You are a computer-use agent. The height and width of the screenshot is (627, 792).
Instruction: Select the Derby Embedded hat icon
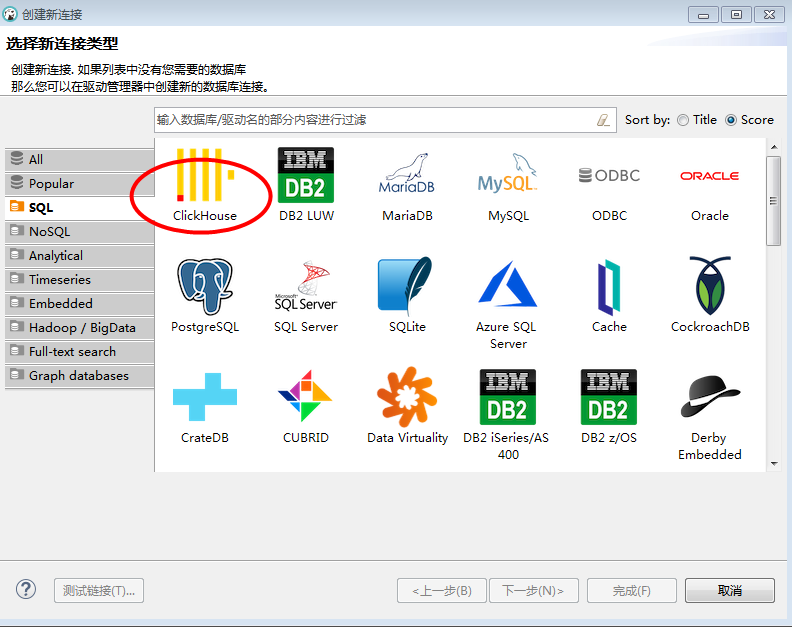(x=710, y=397)
